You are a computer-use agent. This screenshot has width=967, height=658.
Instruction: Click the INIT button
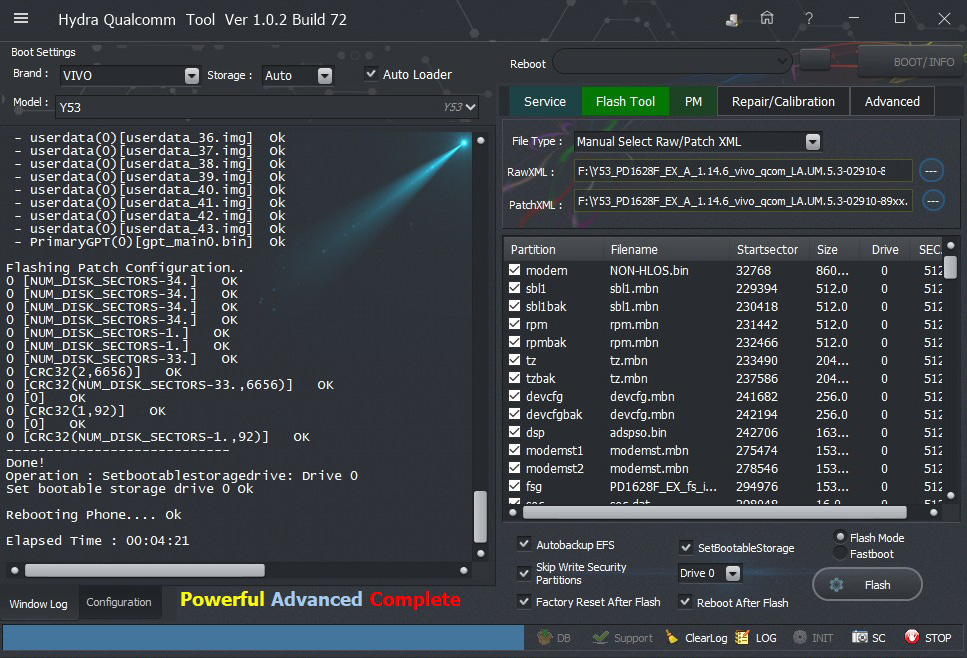[x=813, y=638]
